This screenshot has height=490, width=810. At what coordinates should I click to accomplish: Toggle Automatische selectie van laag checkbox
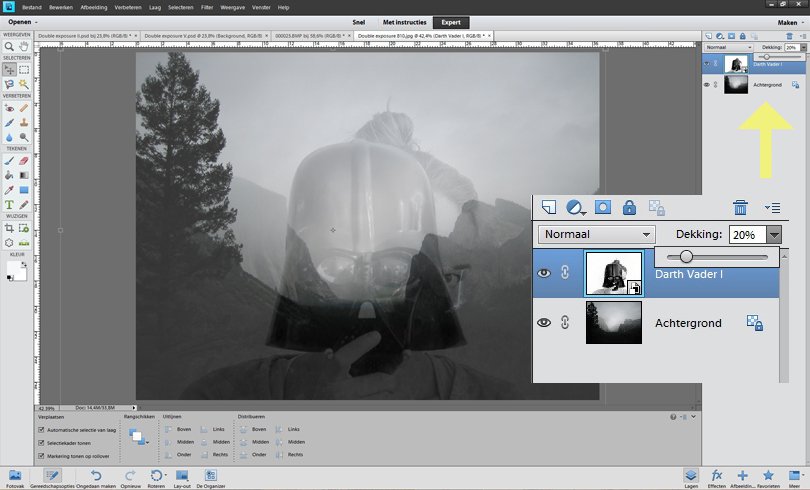point(41,430)
